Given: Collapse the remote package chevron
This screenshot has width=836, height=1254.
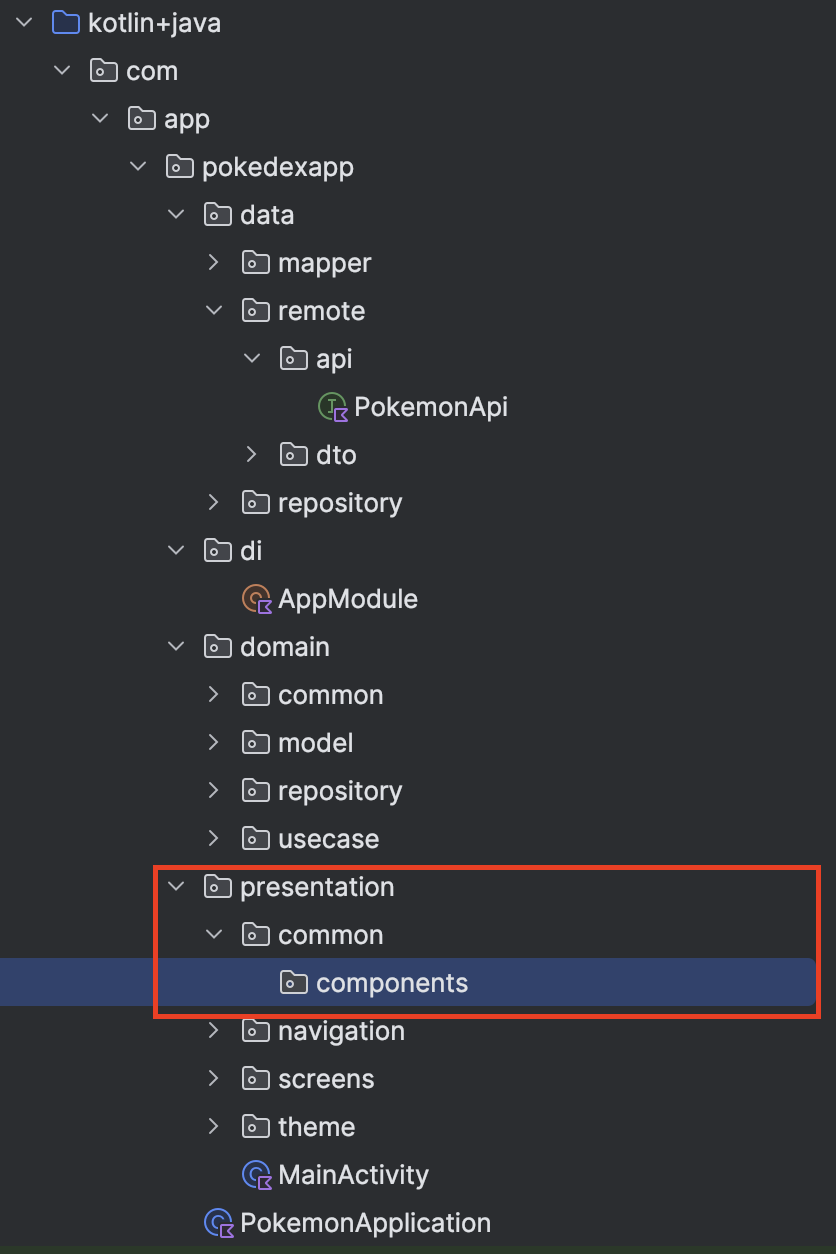Looking at the screenshot, I should tap(213, 311).
